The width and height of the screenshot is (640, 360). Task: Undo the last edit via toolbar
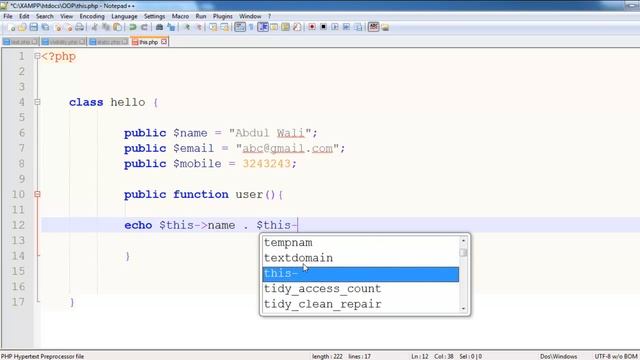pos(133,27)
